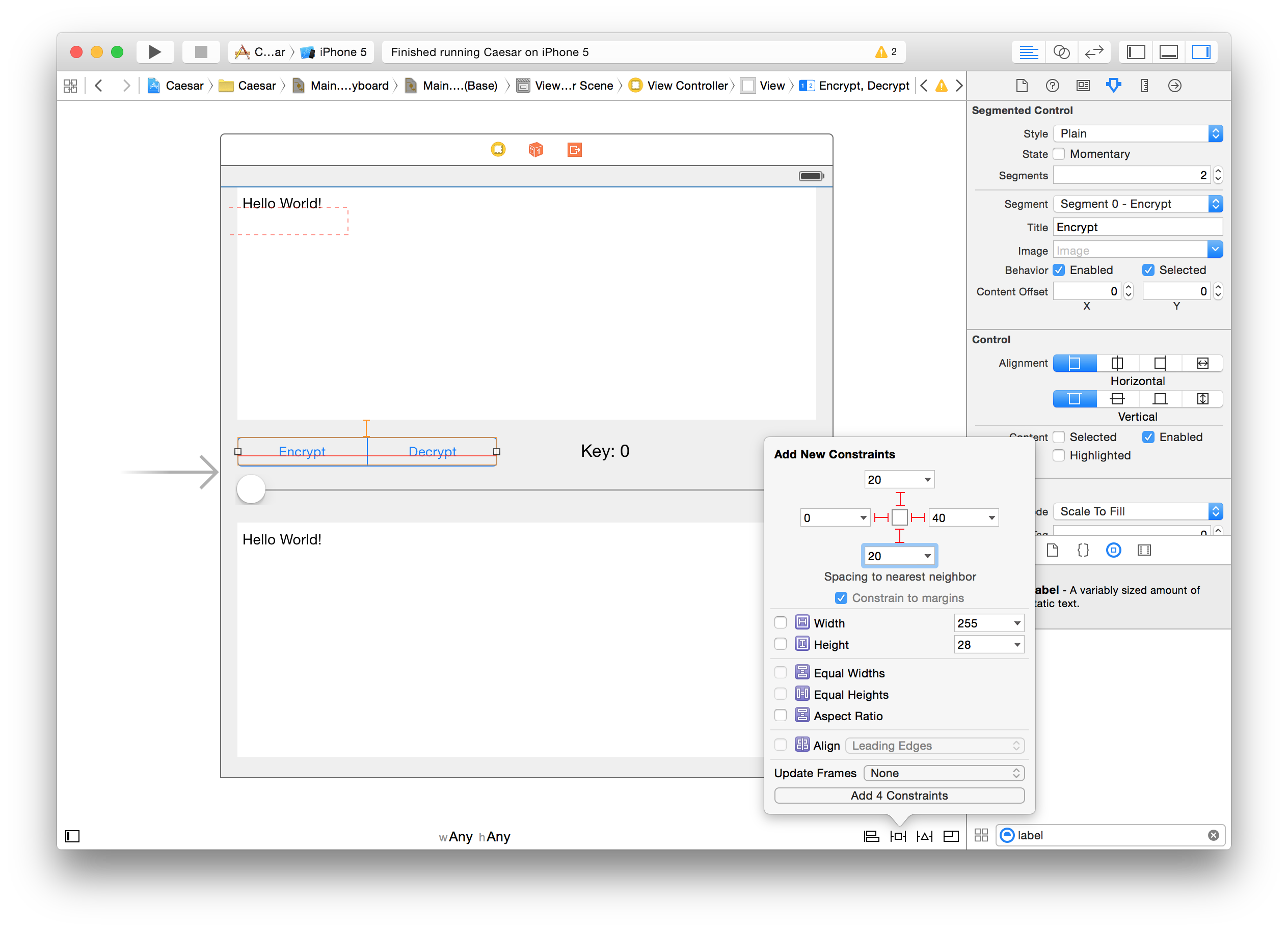This screenshot has width=1288, height=931.
Task: Open the Style Plain dropdown
Action: tap(1138, 133)
